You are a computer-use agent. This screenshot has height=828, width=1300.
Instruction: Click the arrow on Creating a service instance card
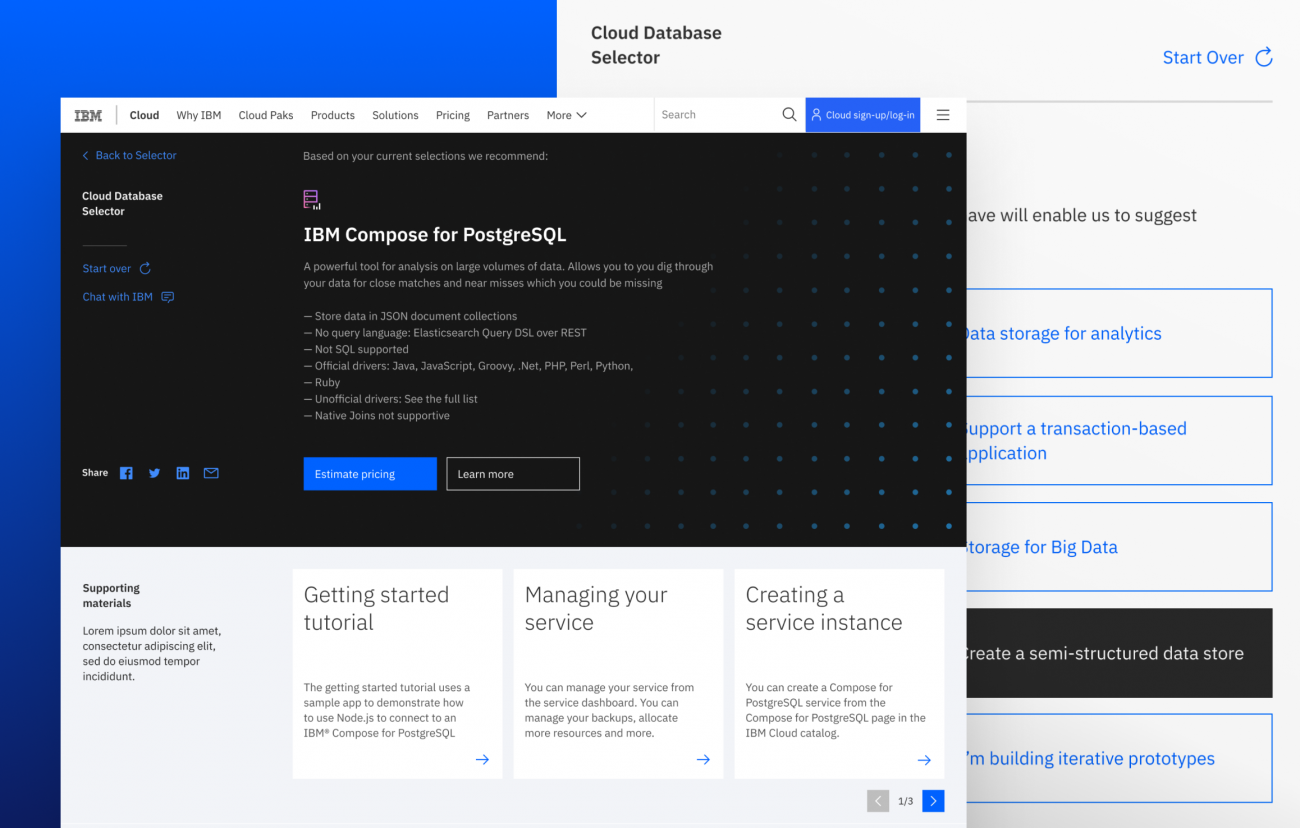pos(924,760)
